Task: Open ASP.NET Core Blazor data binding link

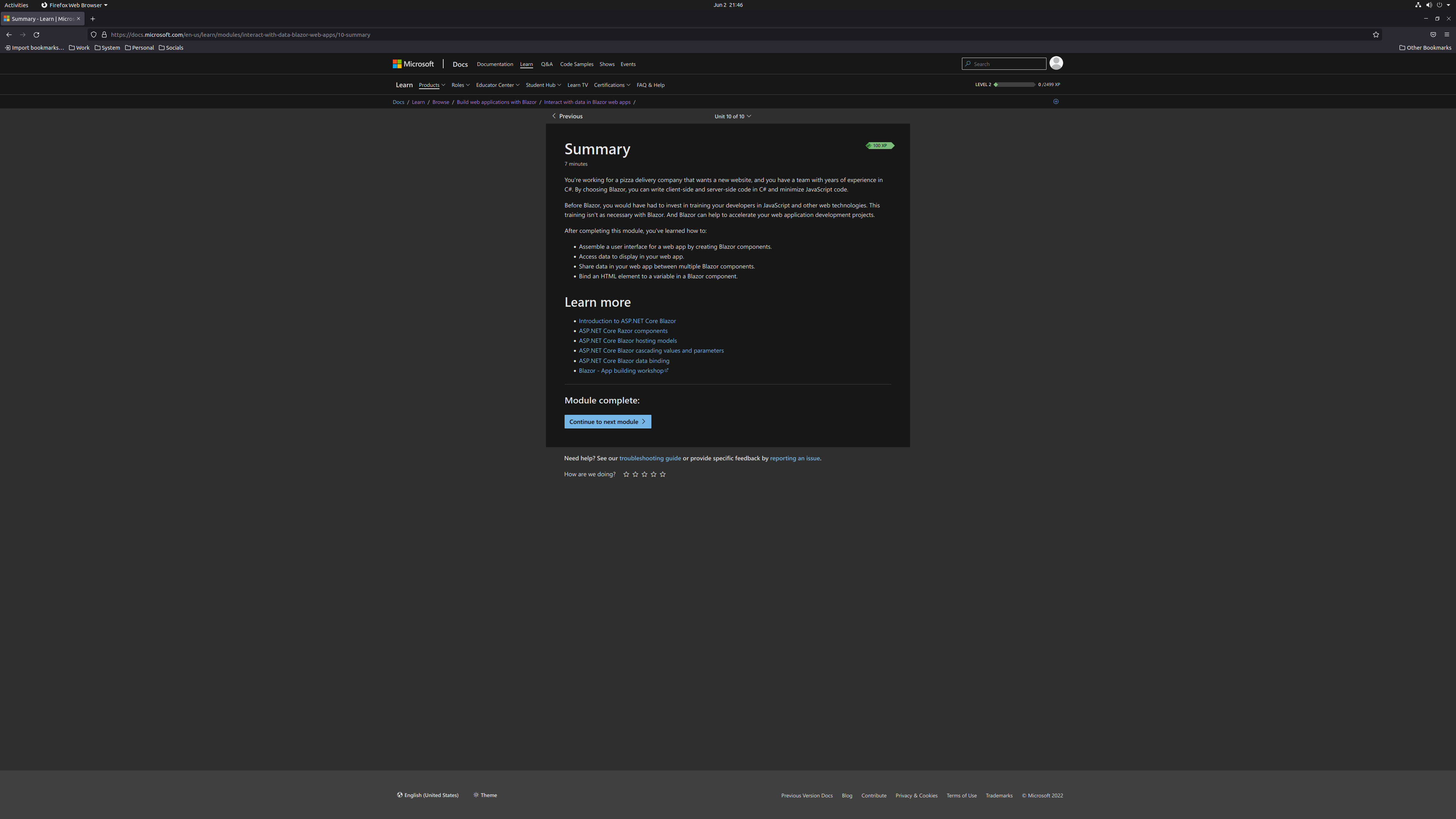Action: tap(624, 361)
